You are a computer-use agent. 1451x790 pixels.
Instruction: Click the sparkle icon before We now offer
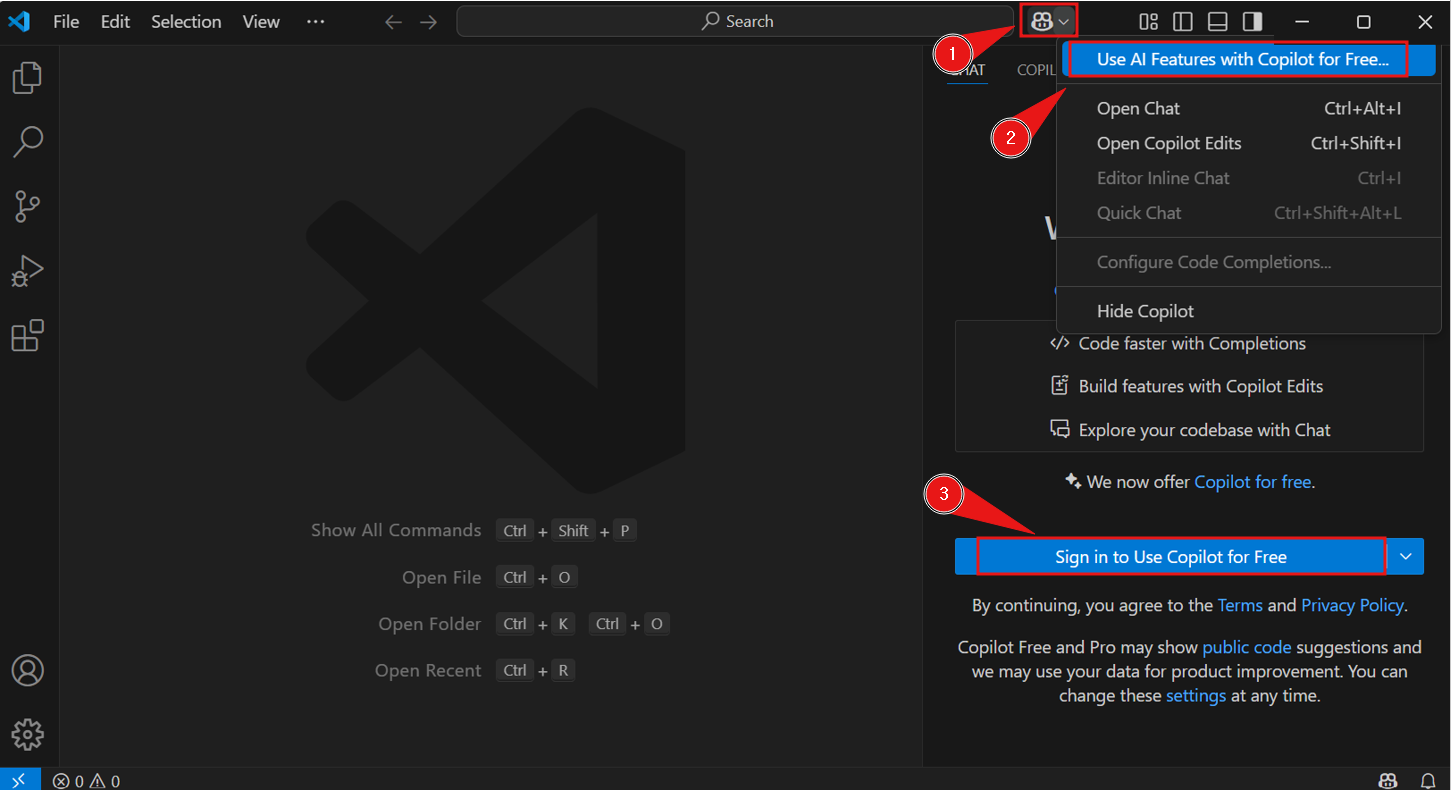(x=1073, y=481)
